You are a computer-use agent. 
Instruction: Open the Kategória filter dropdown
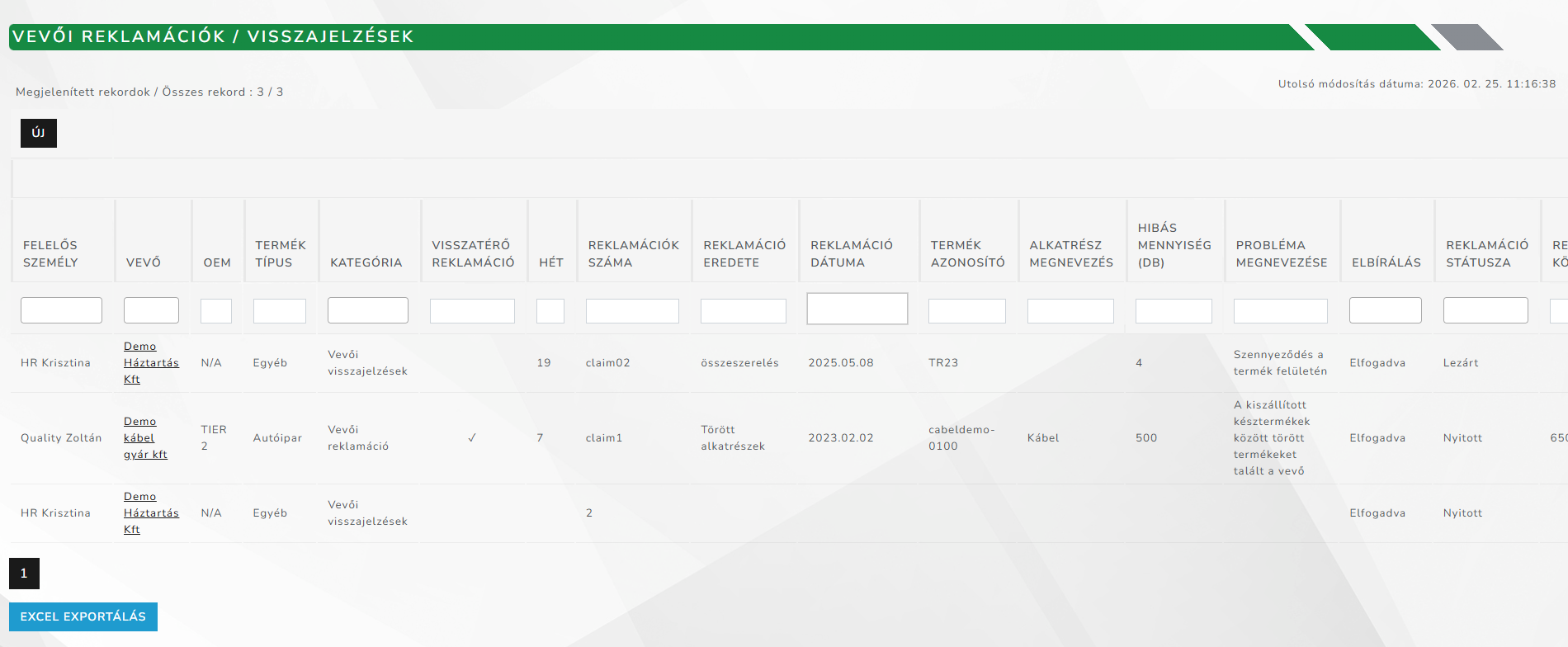(367, 310)
